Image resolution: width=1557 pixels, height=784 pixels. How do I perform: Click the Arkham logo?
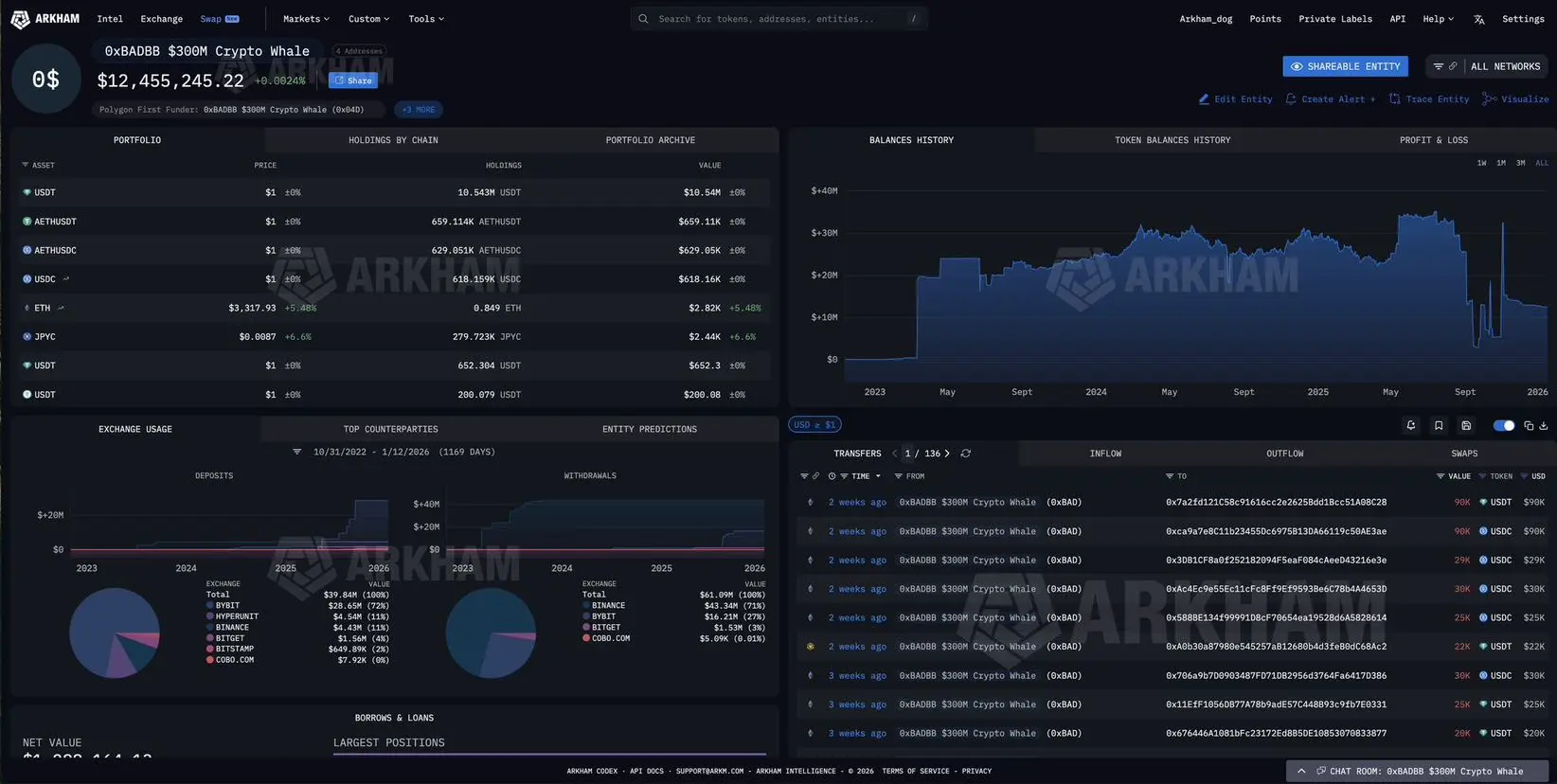pyautogui.click(x=45, y=19)
